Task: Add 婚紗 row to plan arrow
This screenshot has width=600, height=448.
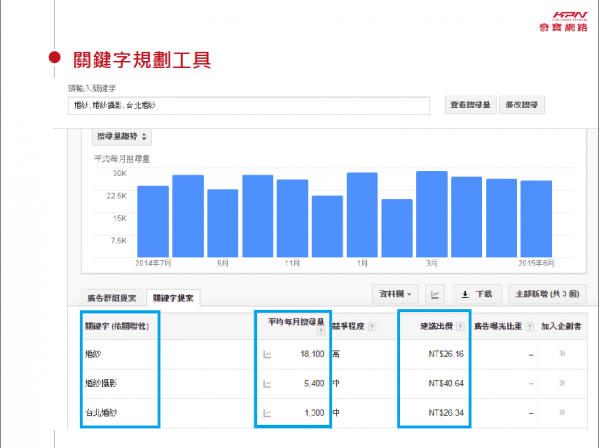Action: tap(562, 354)
